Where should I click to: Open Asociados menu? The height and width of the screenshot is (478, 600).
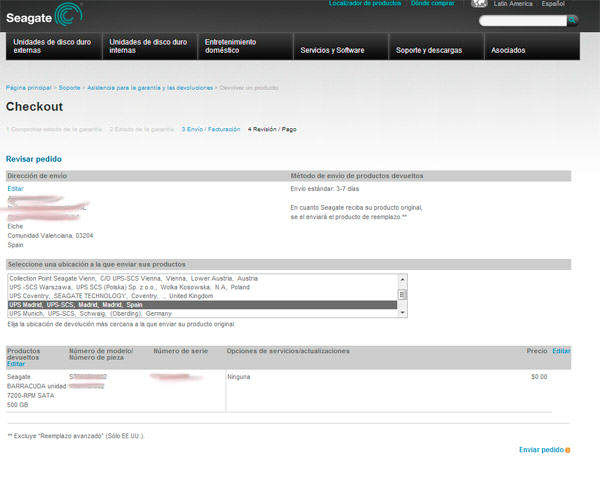532,46
